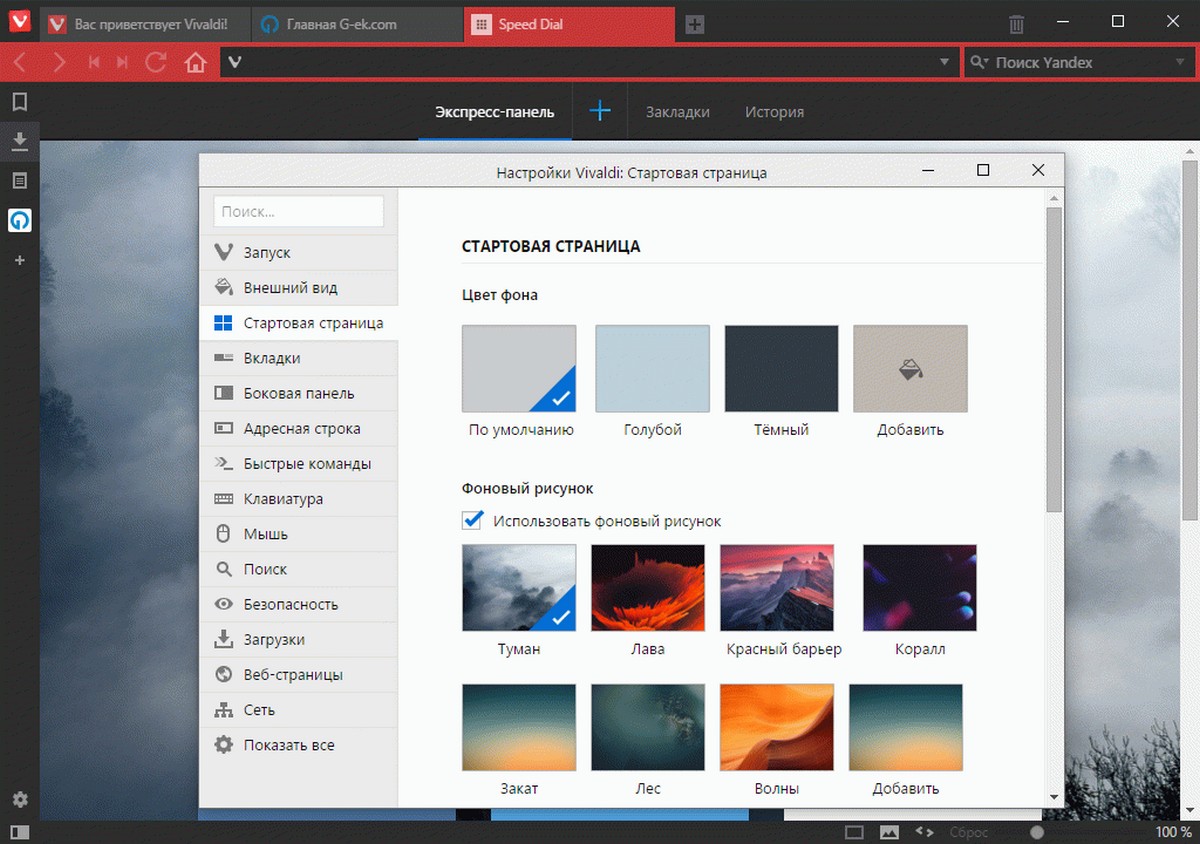
Task: Choose the Коралл background image
Action: tap(920, 588)
